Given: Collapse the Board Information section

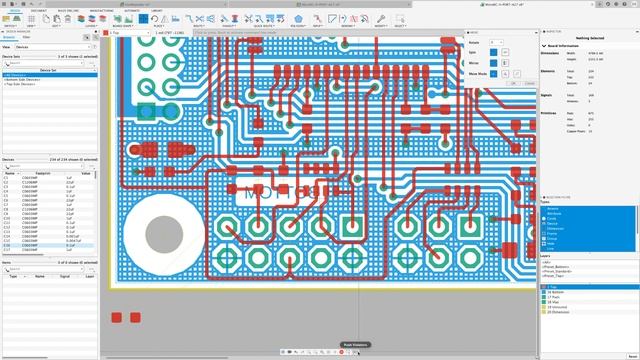Looking at the screenshot, I should [x=544, y=46].
